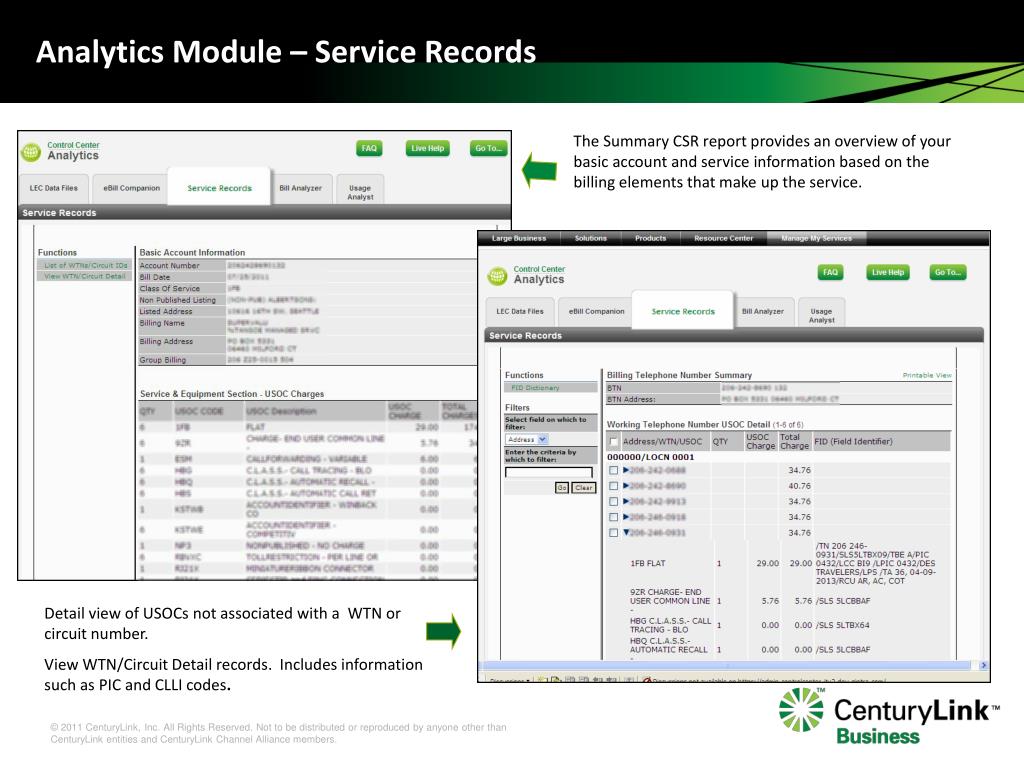Open the List of WTNs/Circuit IDs link
This screenshot has width=1024, height=768.
[x=86, y=266]
